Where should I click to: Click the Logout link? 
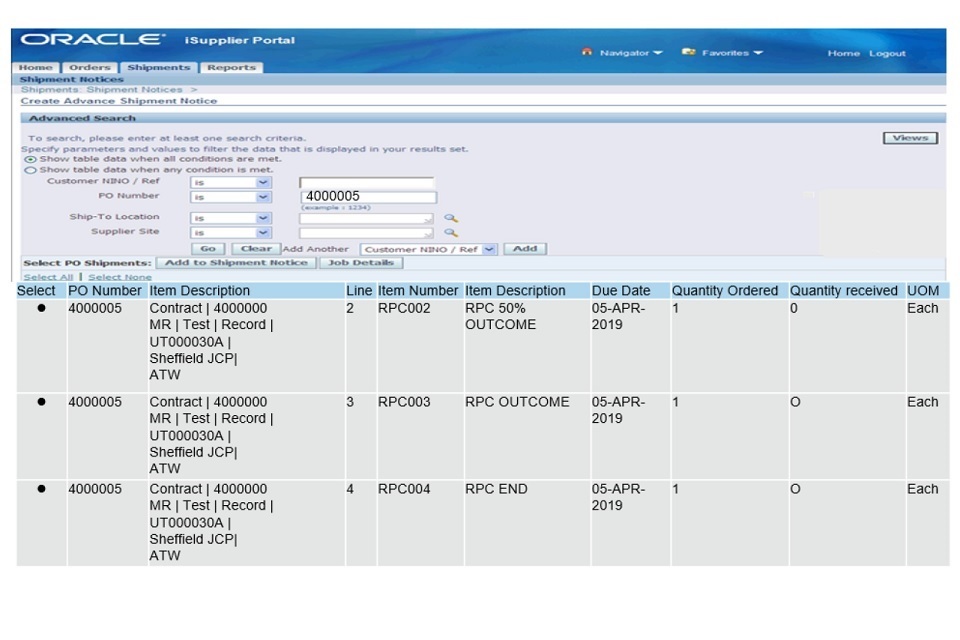click(886, 54)
